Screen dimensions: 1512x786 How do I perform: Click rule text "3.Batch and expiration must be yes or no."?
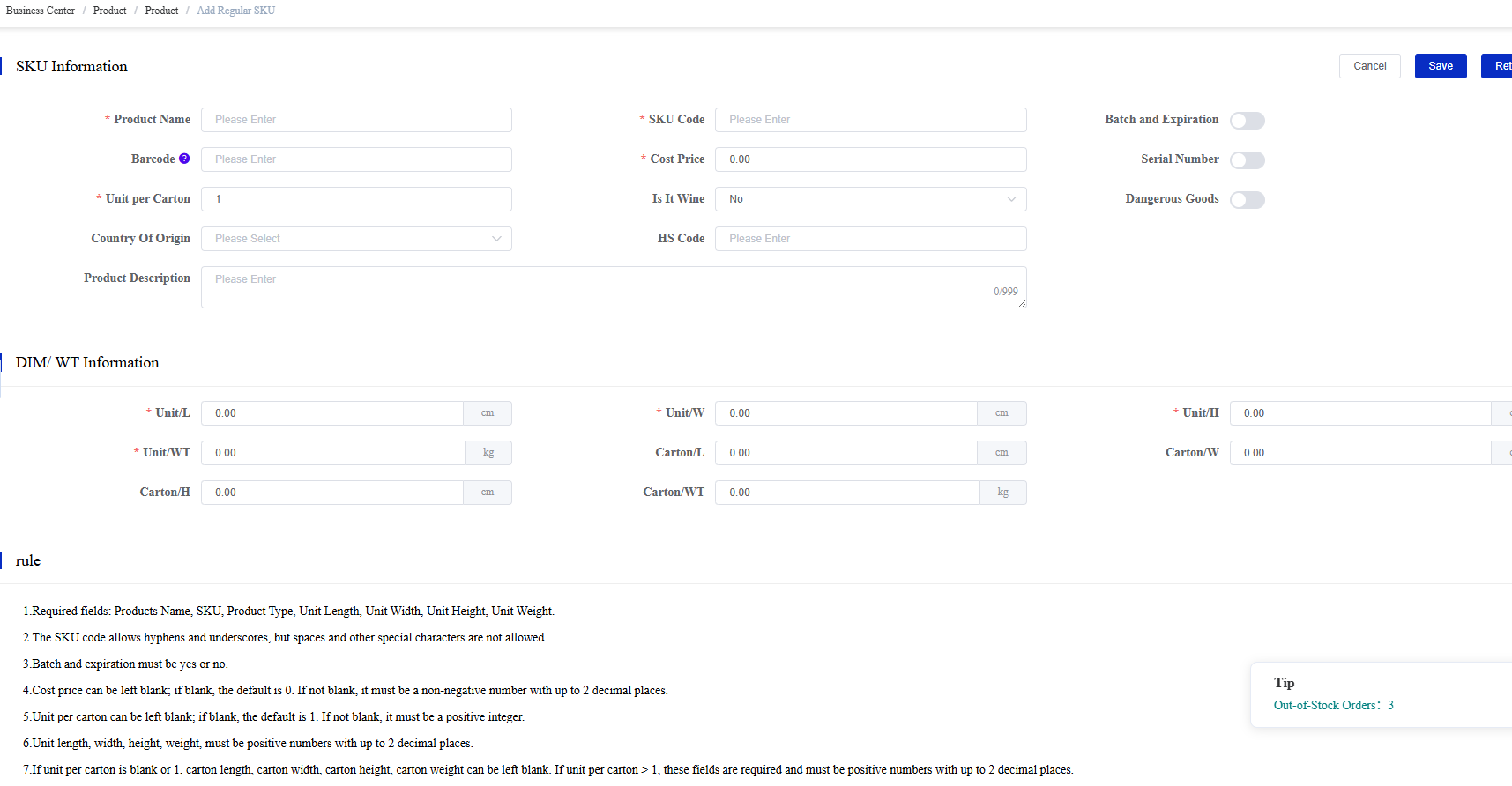pyautogui.click(x=125, y=664)
